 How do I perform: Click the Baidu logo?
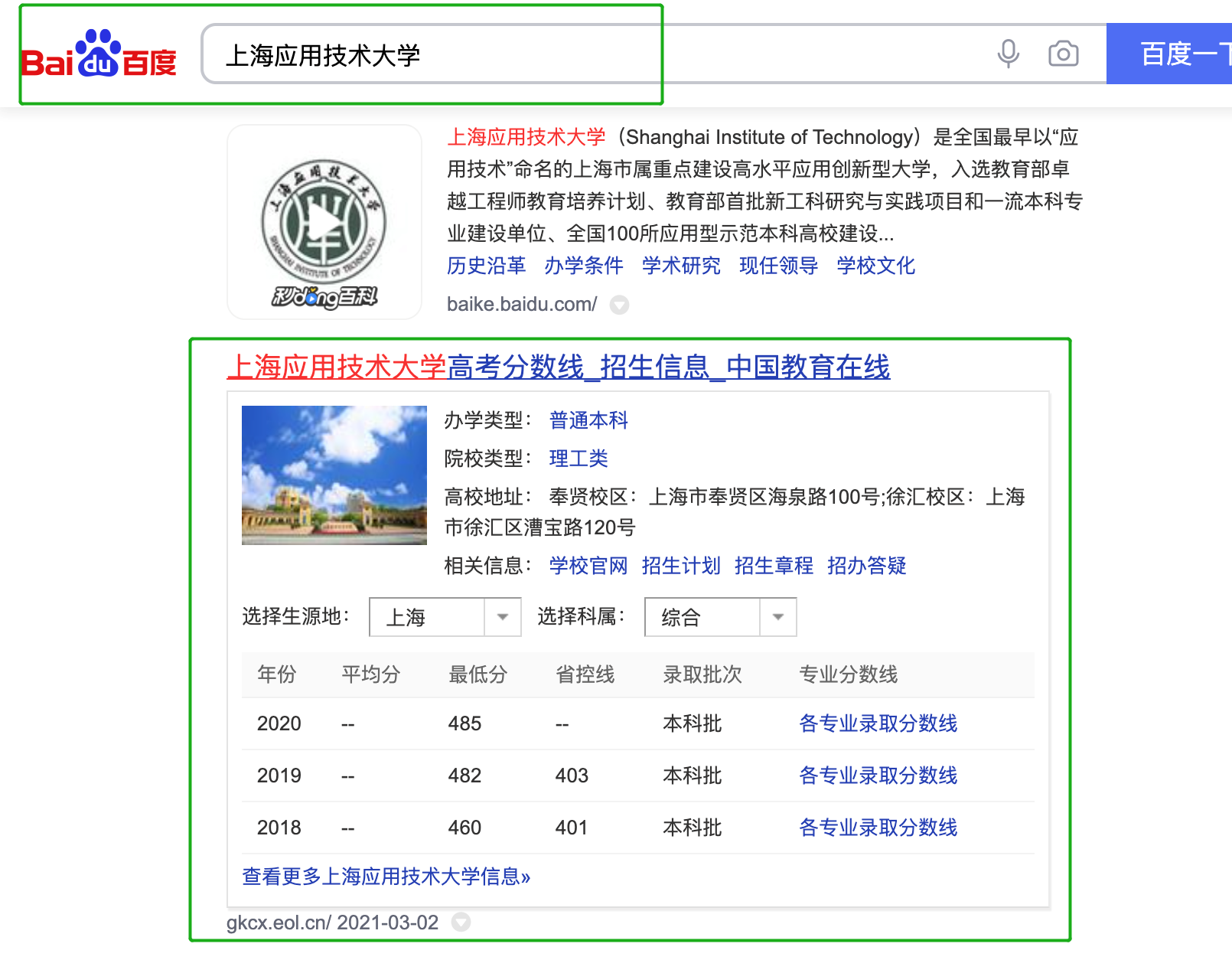(99, 54)
